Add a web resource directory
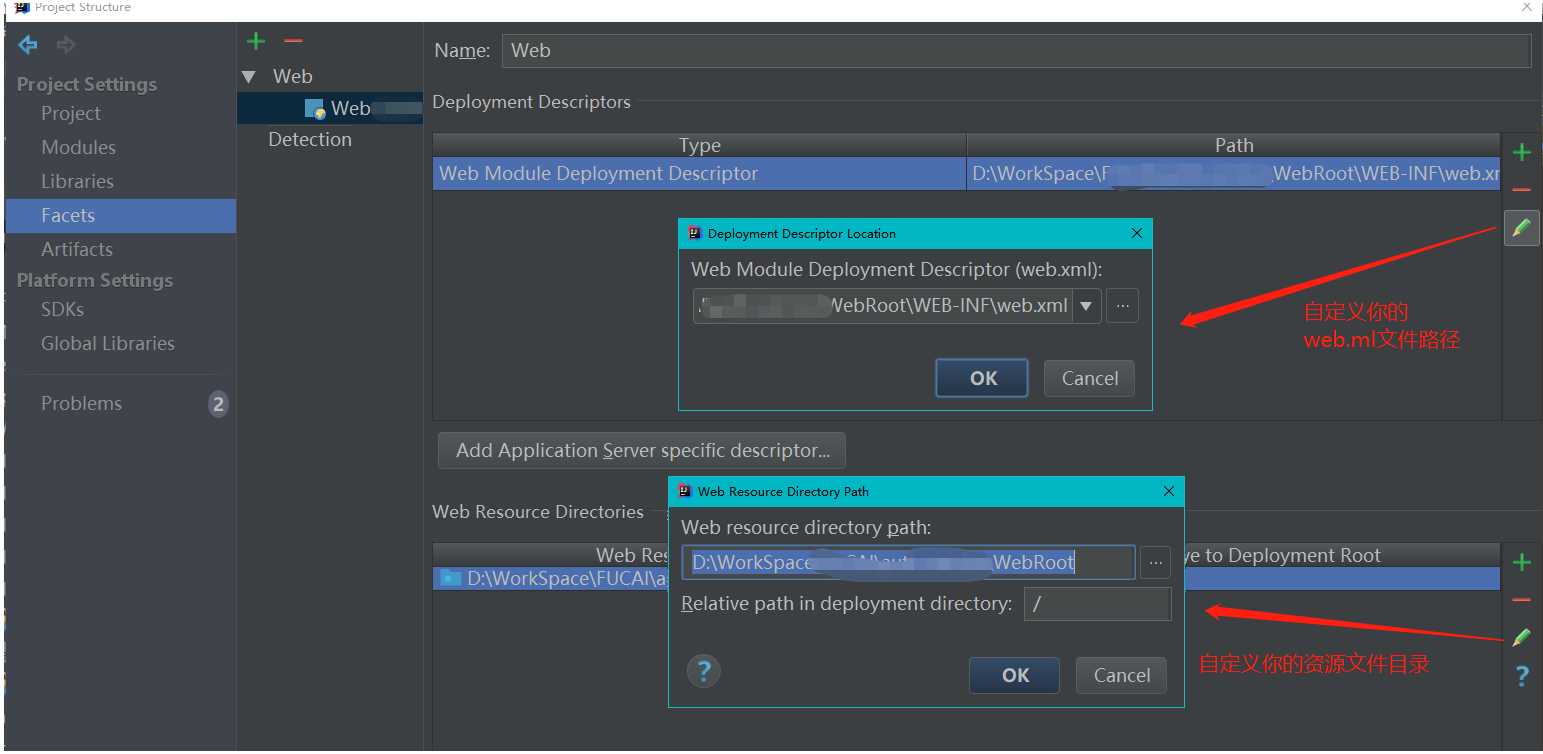Screen dimensions: 1543x754 1521,563
